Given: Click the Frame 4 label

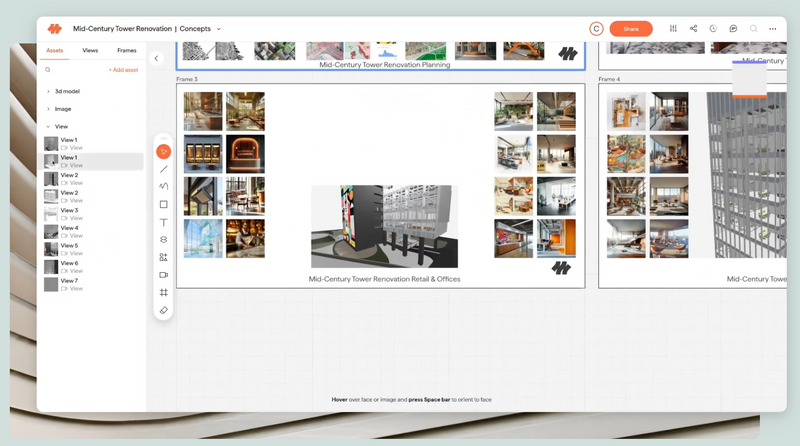Looking at the screenshot, I should 609,79.
